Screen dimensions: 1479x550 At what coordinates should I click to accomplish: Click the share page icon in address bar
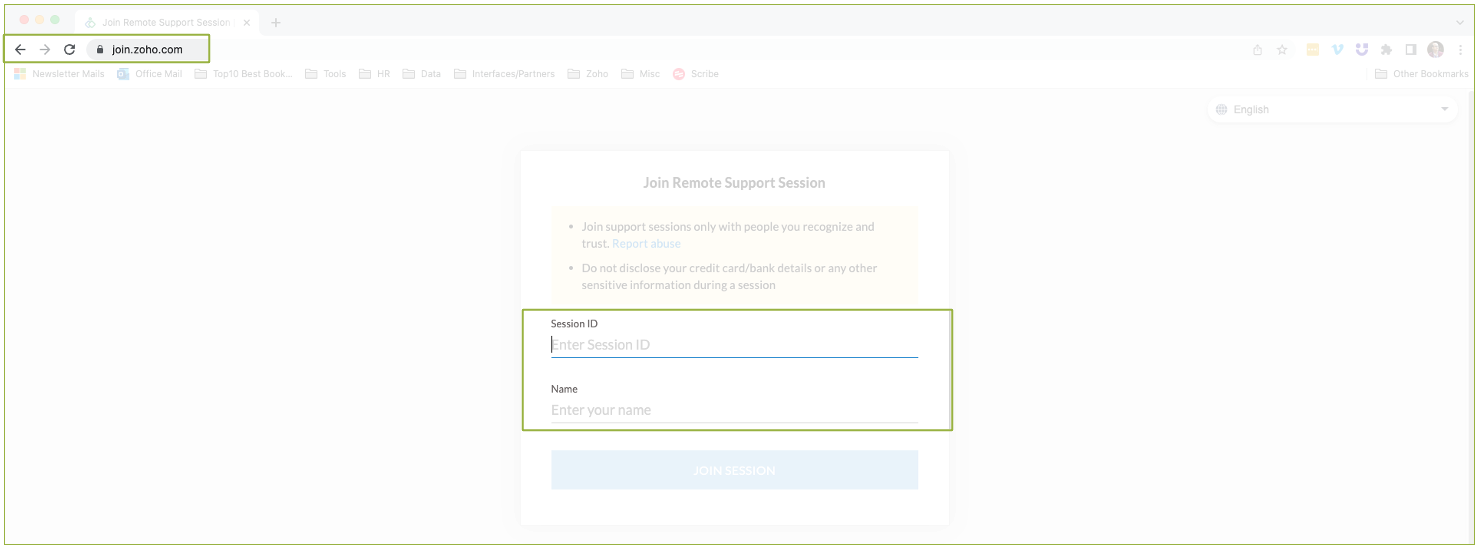pos(1257,50)
